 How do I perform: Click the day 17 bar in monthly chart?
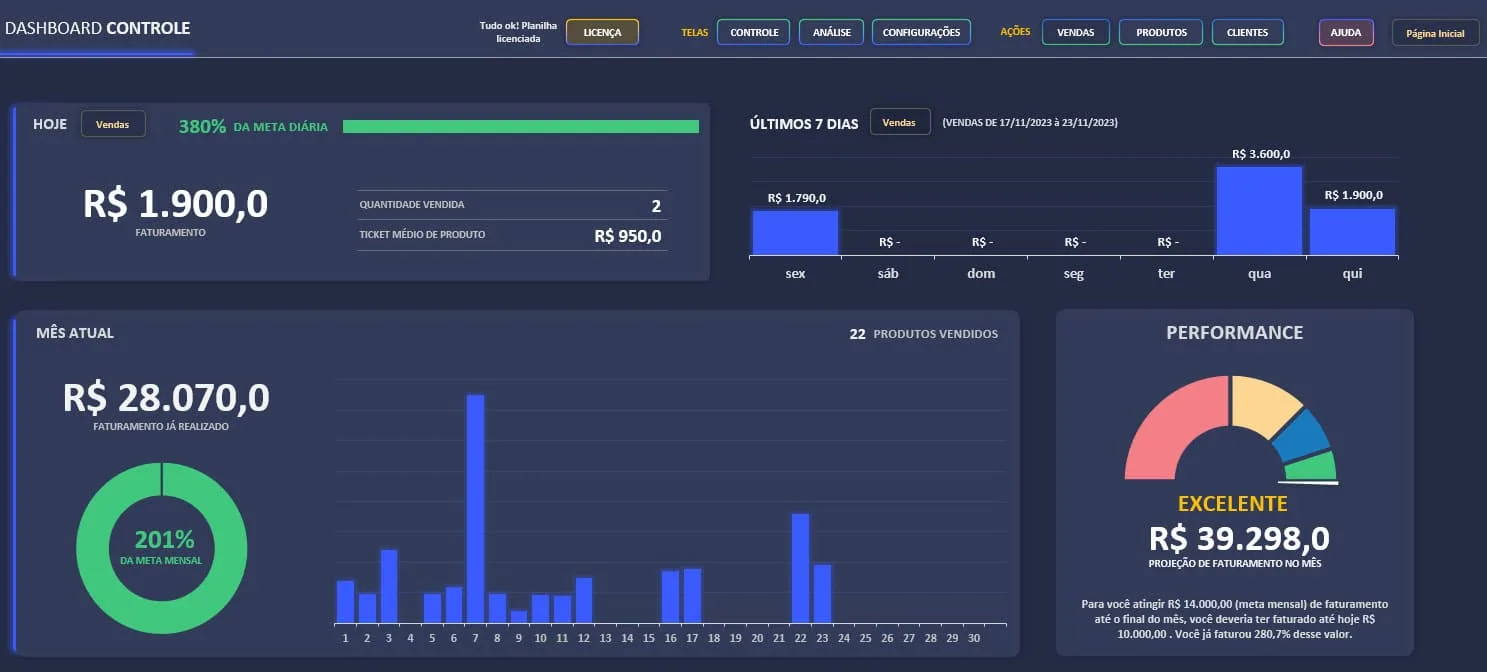click(x=692, y=595)
